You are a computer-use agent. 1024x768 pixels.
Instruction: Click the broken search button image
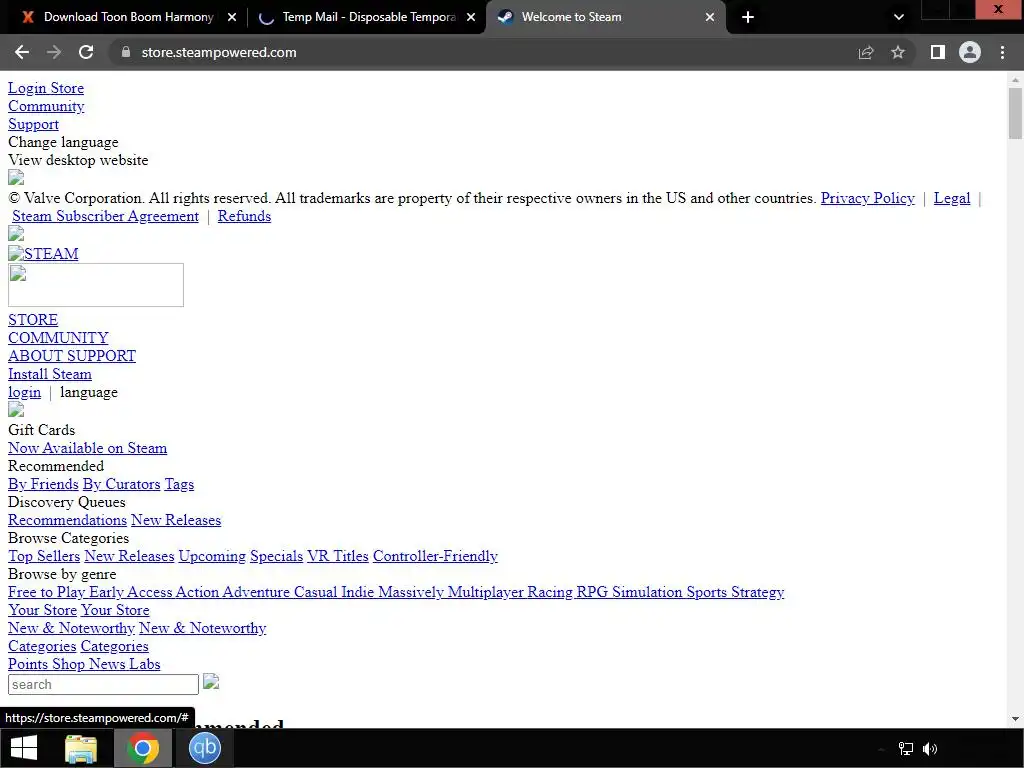[211, 682]
